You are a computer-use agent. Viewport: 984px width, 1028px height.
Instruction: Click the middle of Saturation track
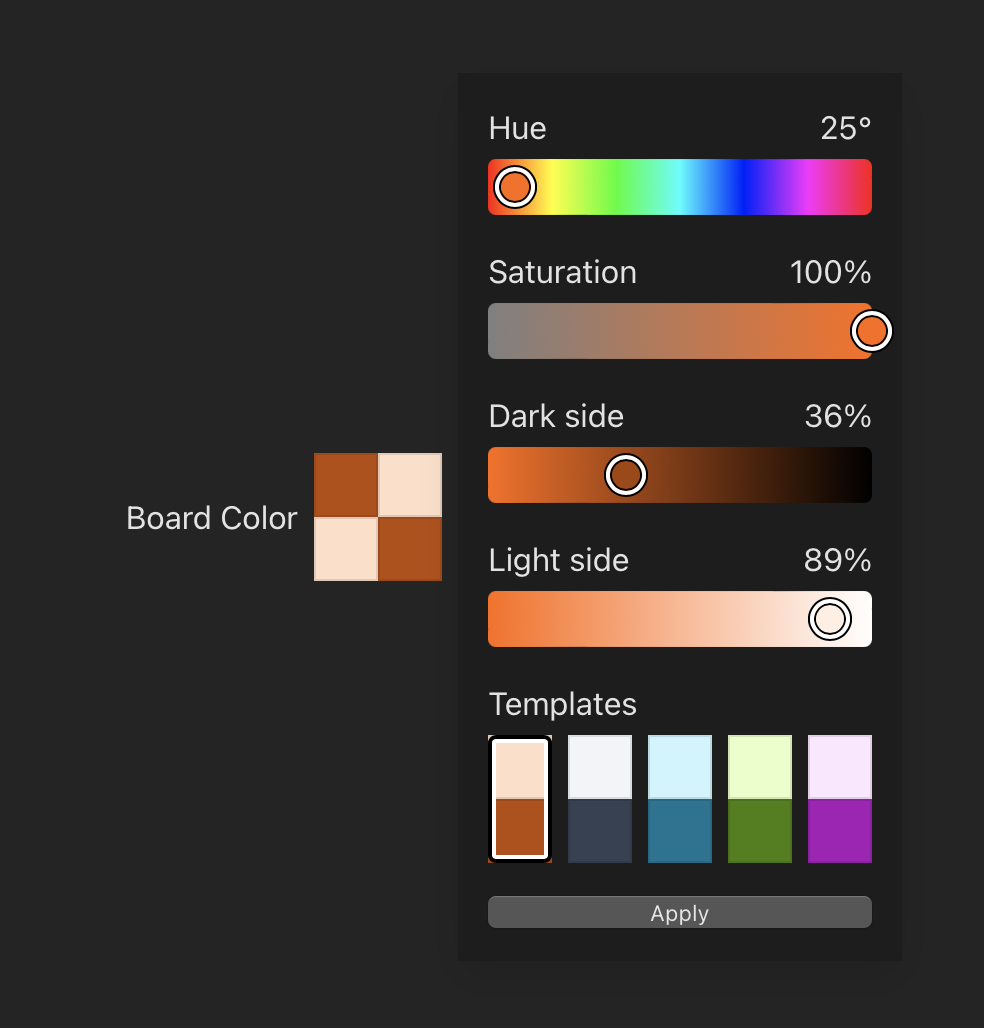(x=680, y=331)
